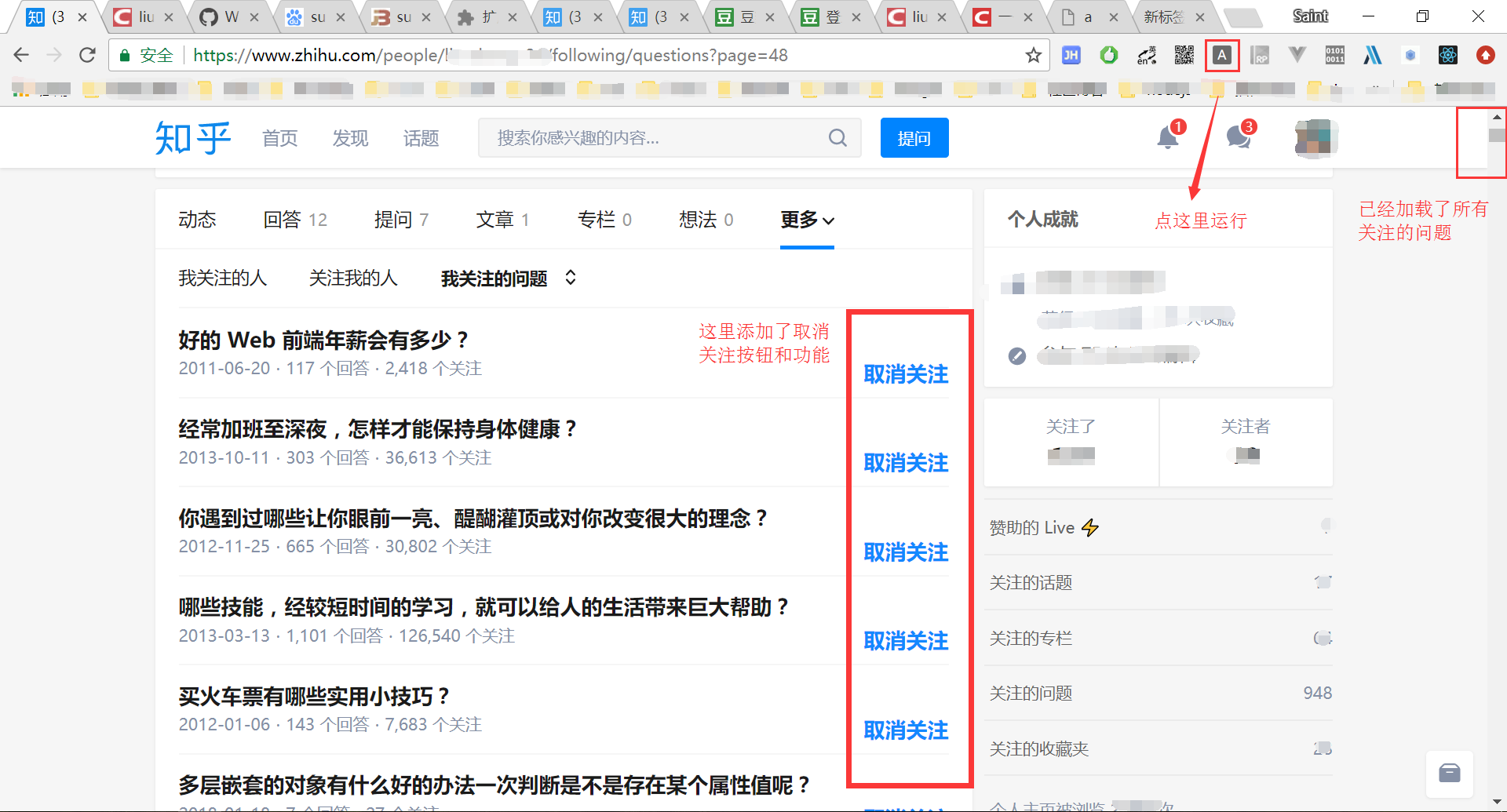The image size is (1507, 812).
Task: Open the user avatar menu
Action: (x=1316, y=138)
